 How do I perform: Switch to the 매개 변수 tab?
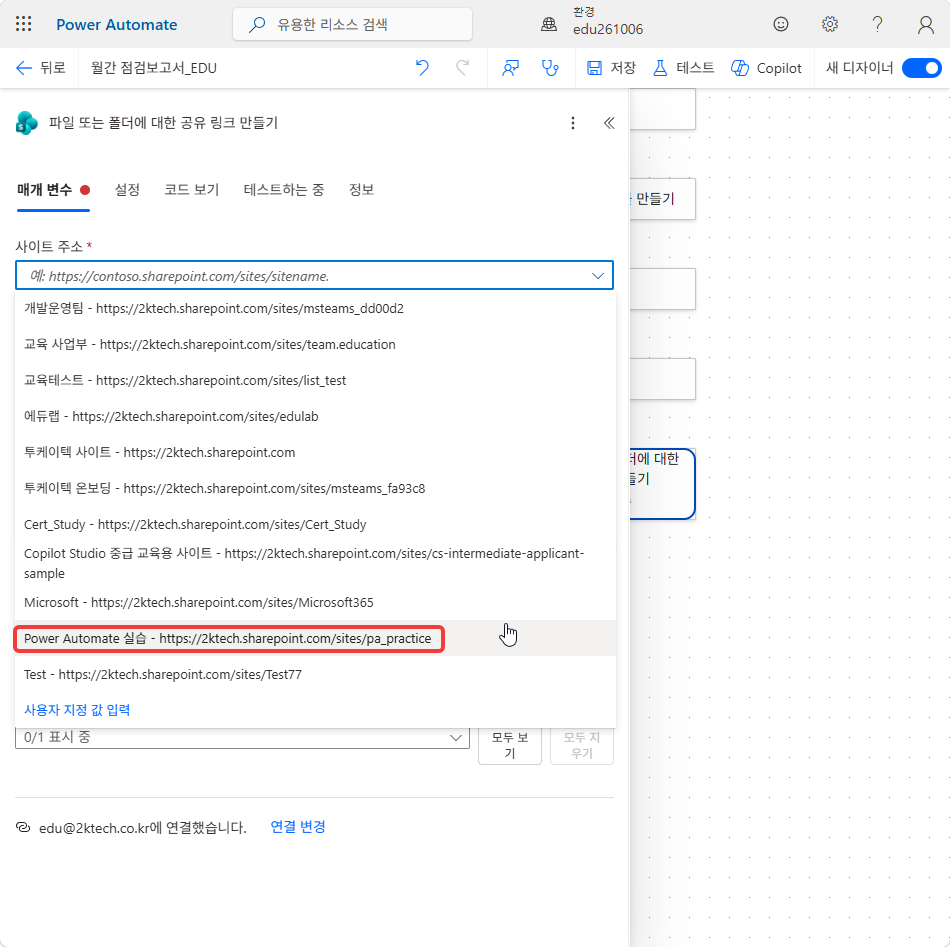coord(53,190)
